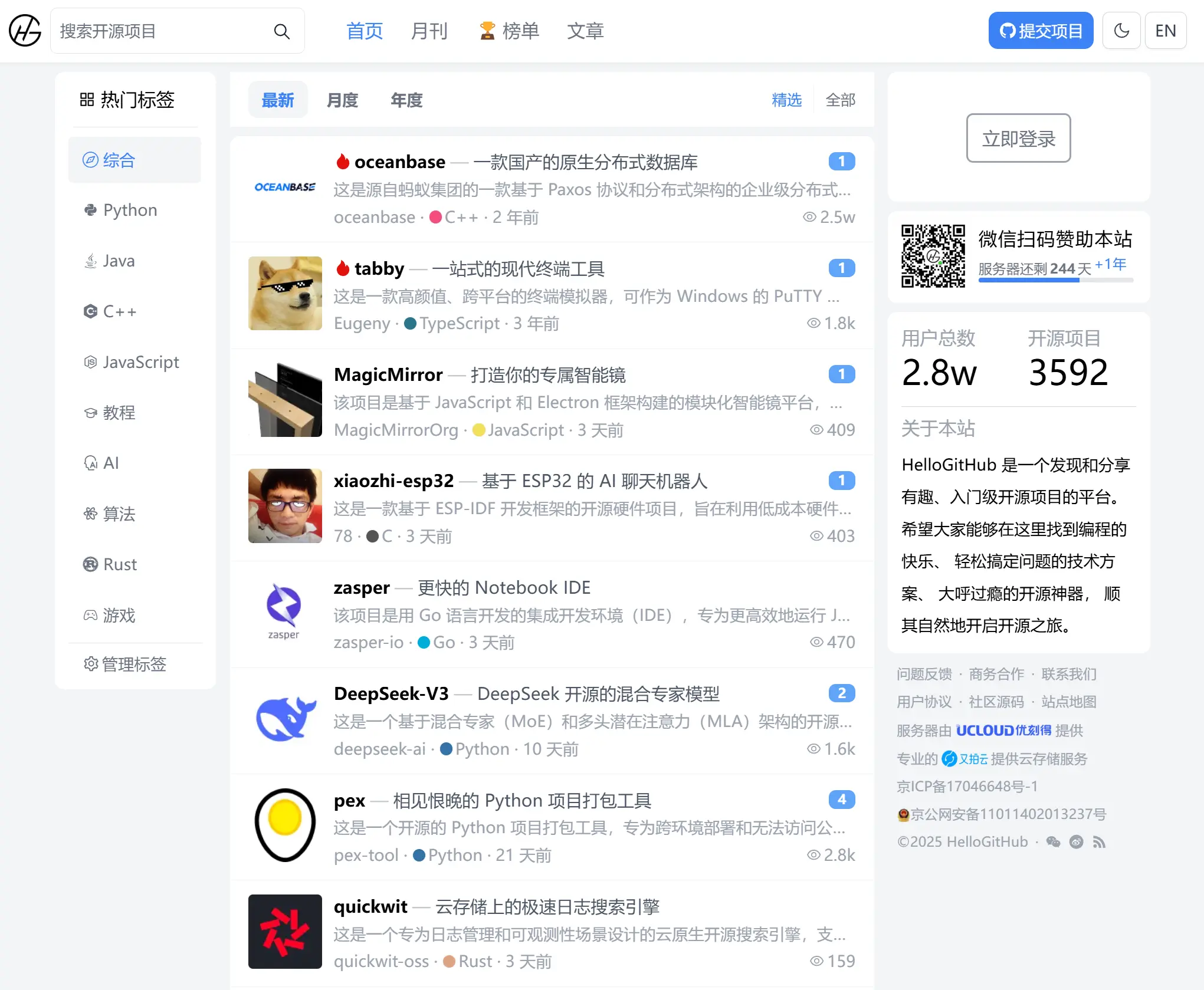Click the HelloGitHub logo icon
This screenshot has height=990, width=1204.
pos(25,31)
